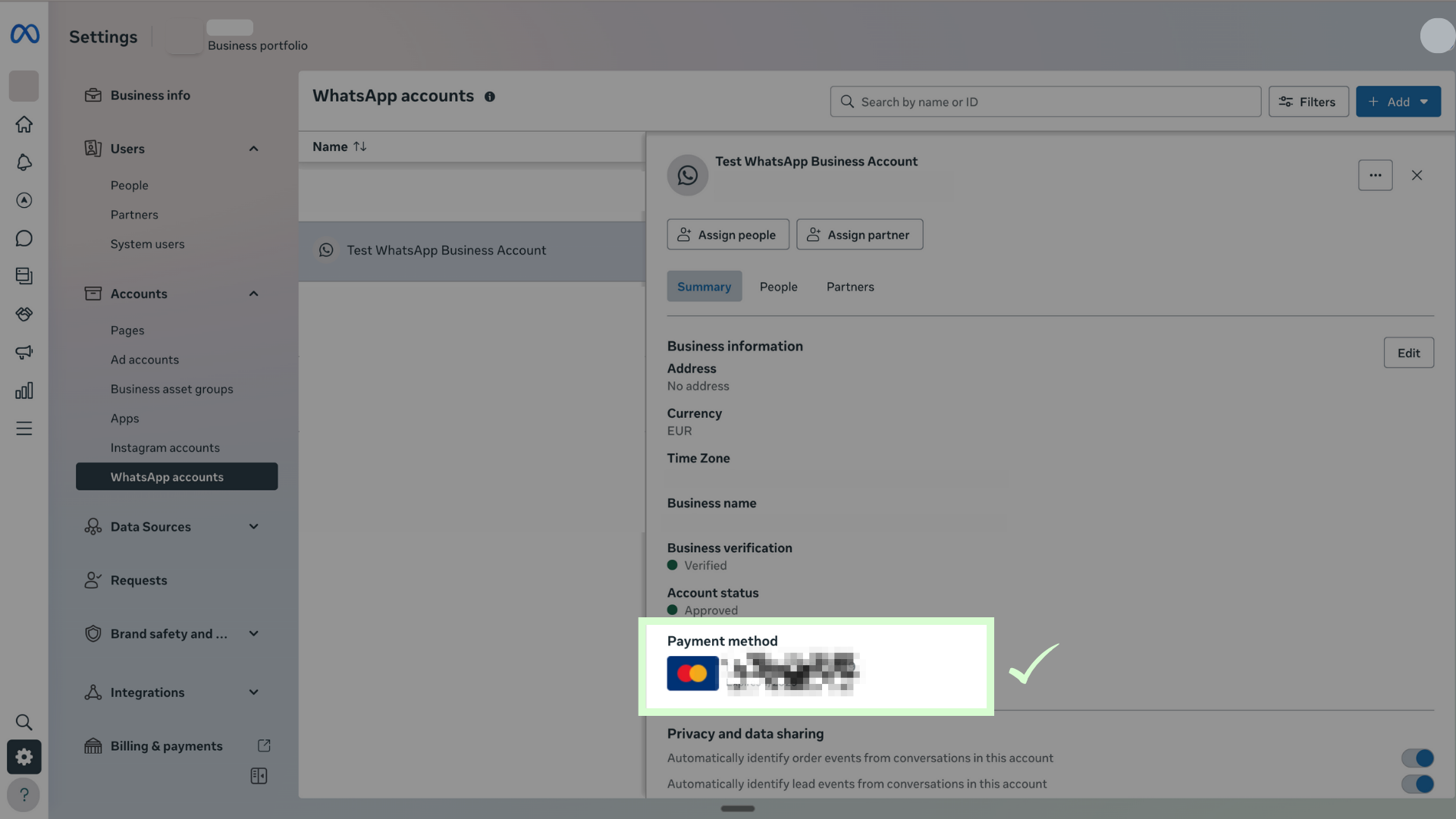This screenshot has height=819, width=1456.
Task: Toggle automatic order events identification
Action: pos(1417,758)
